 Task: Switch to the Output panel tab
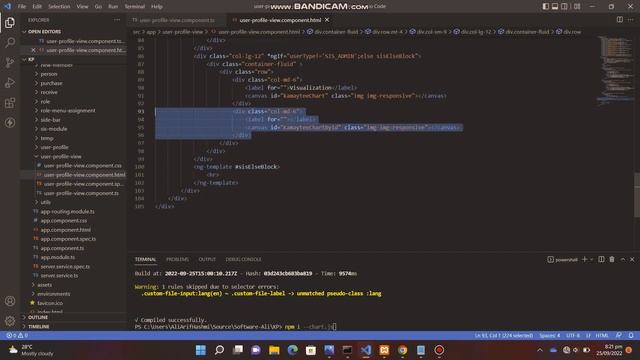(207, 259)
